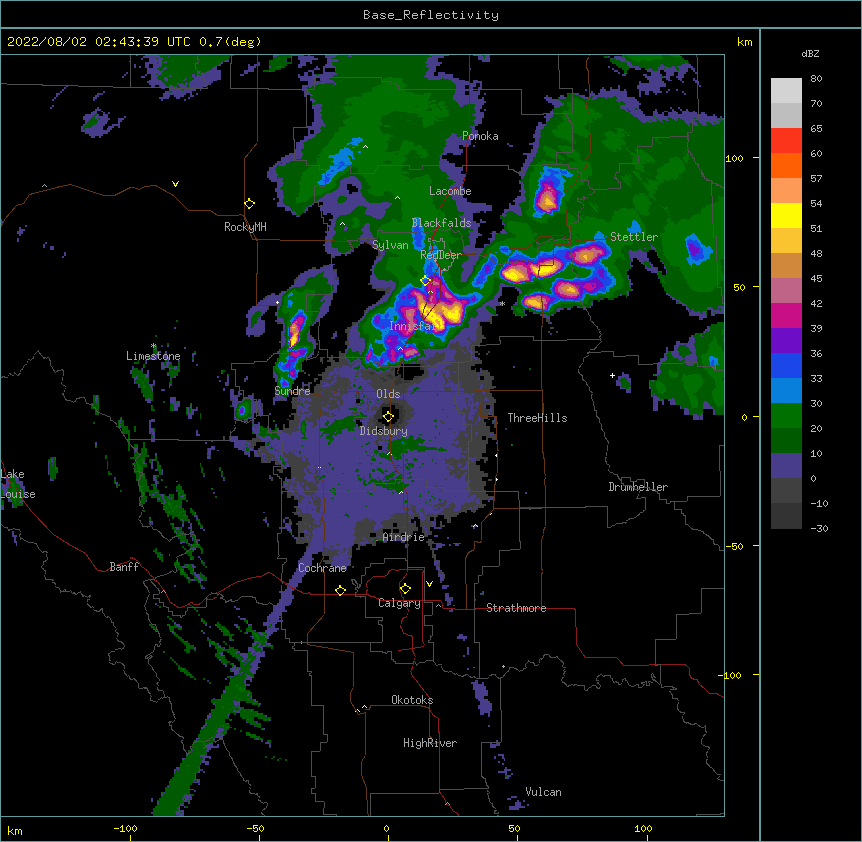Click the 100 tick label on right axis
Viewport: 862px width, 842px height.
734,158
